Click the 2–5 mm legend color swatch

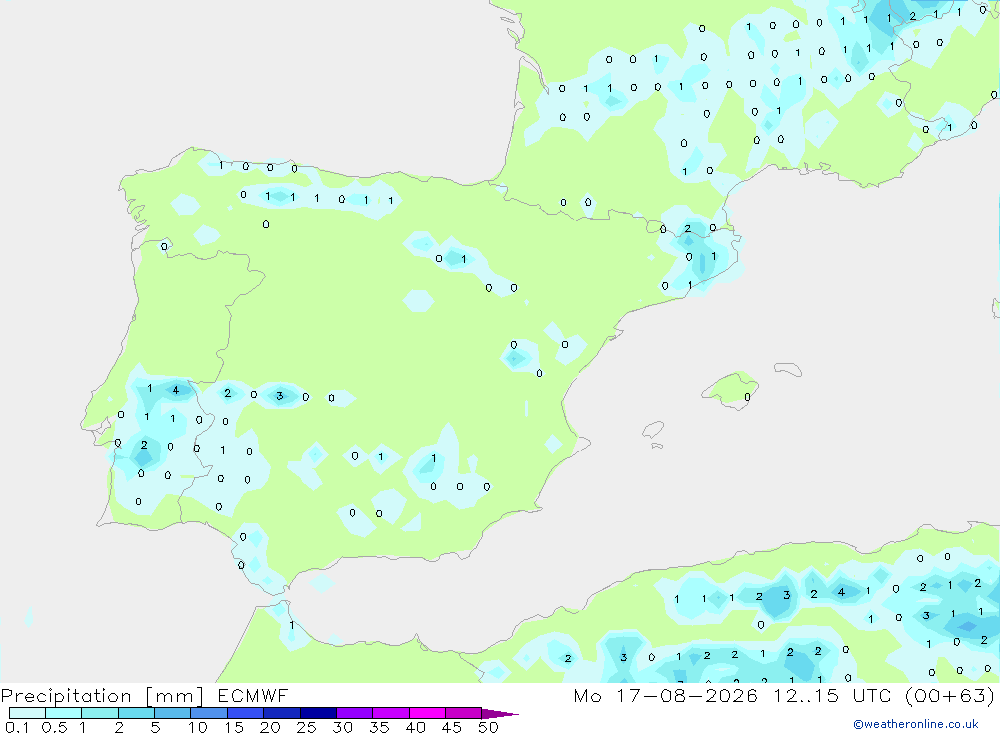(x=136, y=713)
